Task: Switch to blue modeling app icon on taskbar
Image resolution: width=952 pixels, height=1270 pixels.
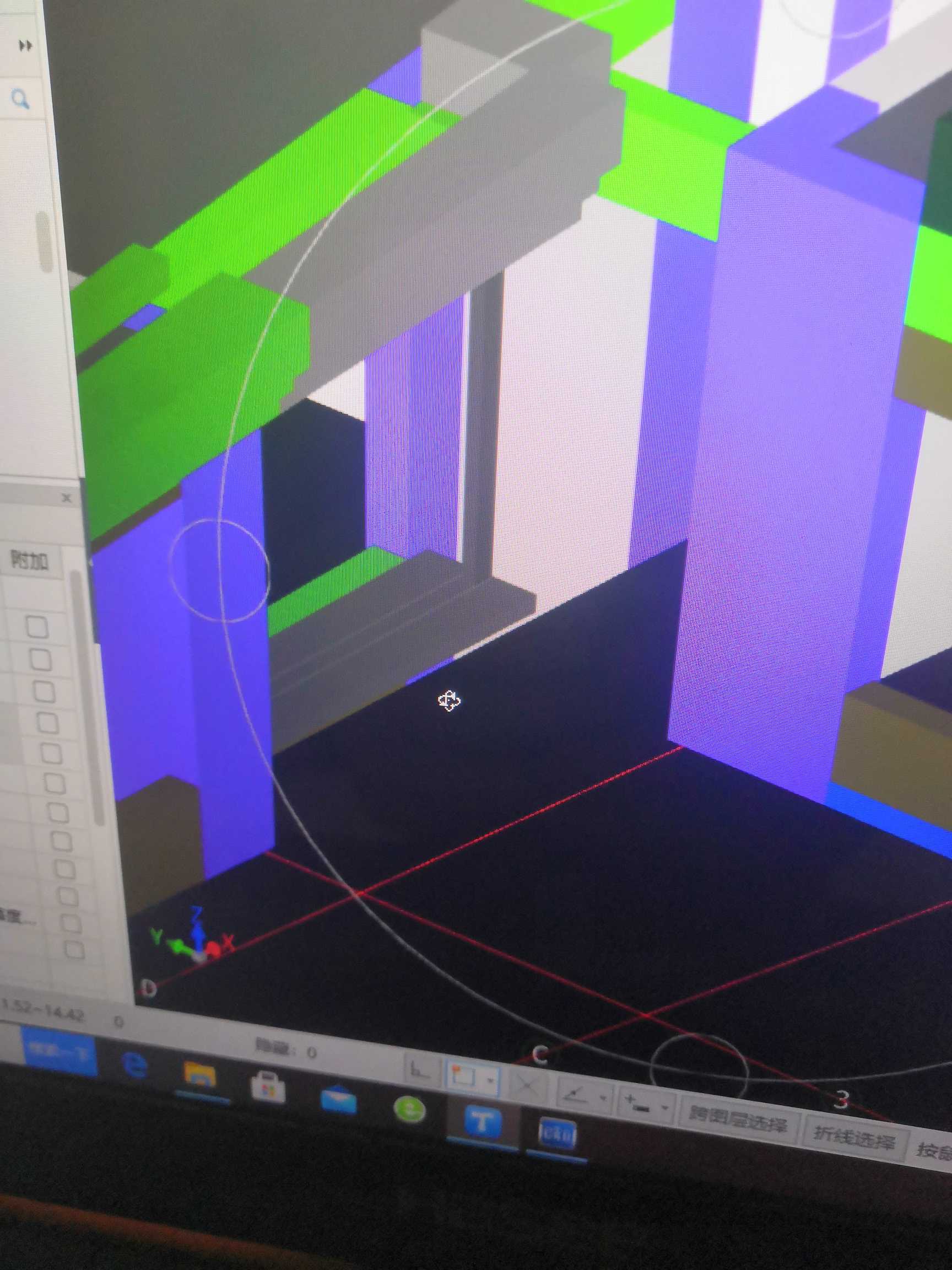Action: point(556,1132)
